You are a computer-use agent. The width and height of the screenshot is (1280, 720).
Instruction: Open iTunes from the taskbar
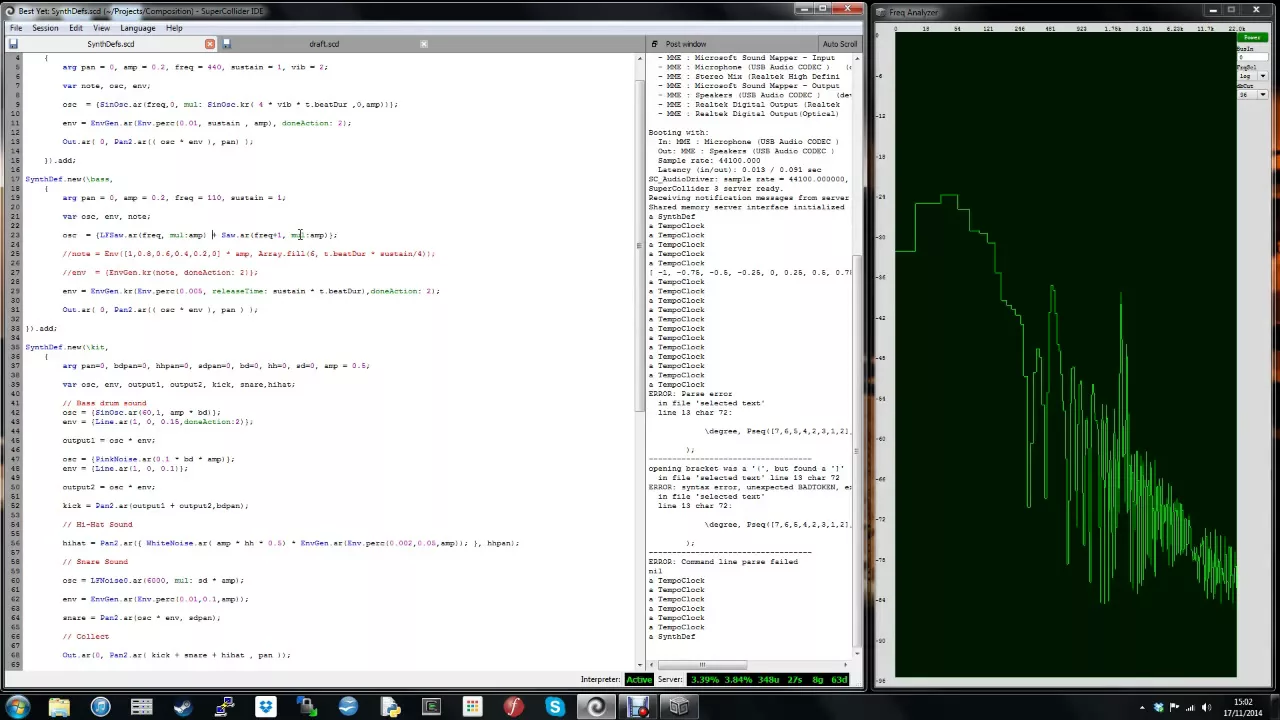(x=100, y=707)
